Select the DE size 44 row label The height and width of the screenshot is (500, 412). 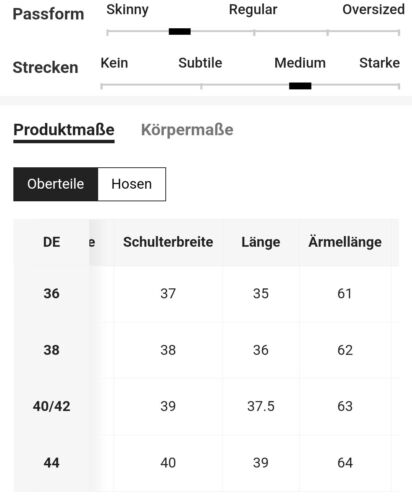click(52, 463)
